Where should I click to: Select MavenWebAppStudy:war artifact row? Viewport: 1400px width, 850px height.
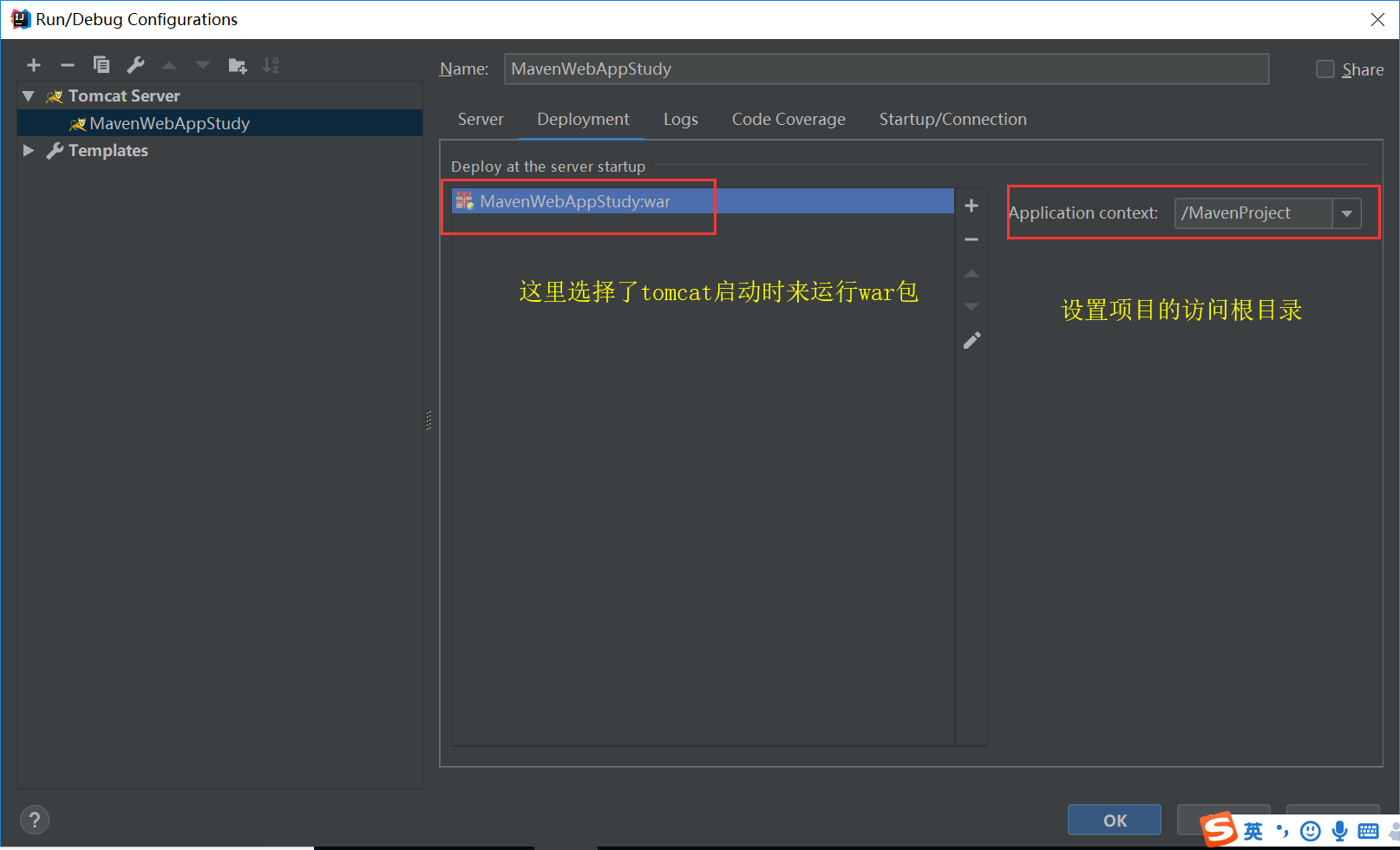[x=703, y=201]
